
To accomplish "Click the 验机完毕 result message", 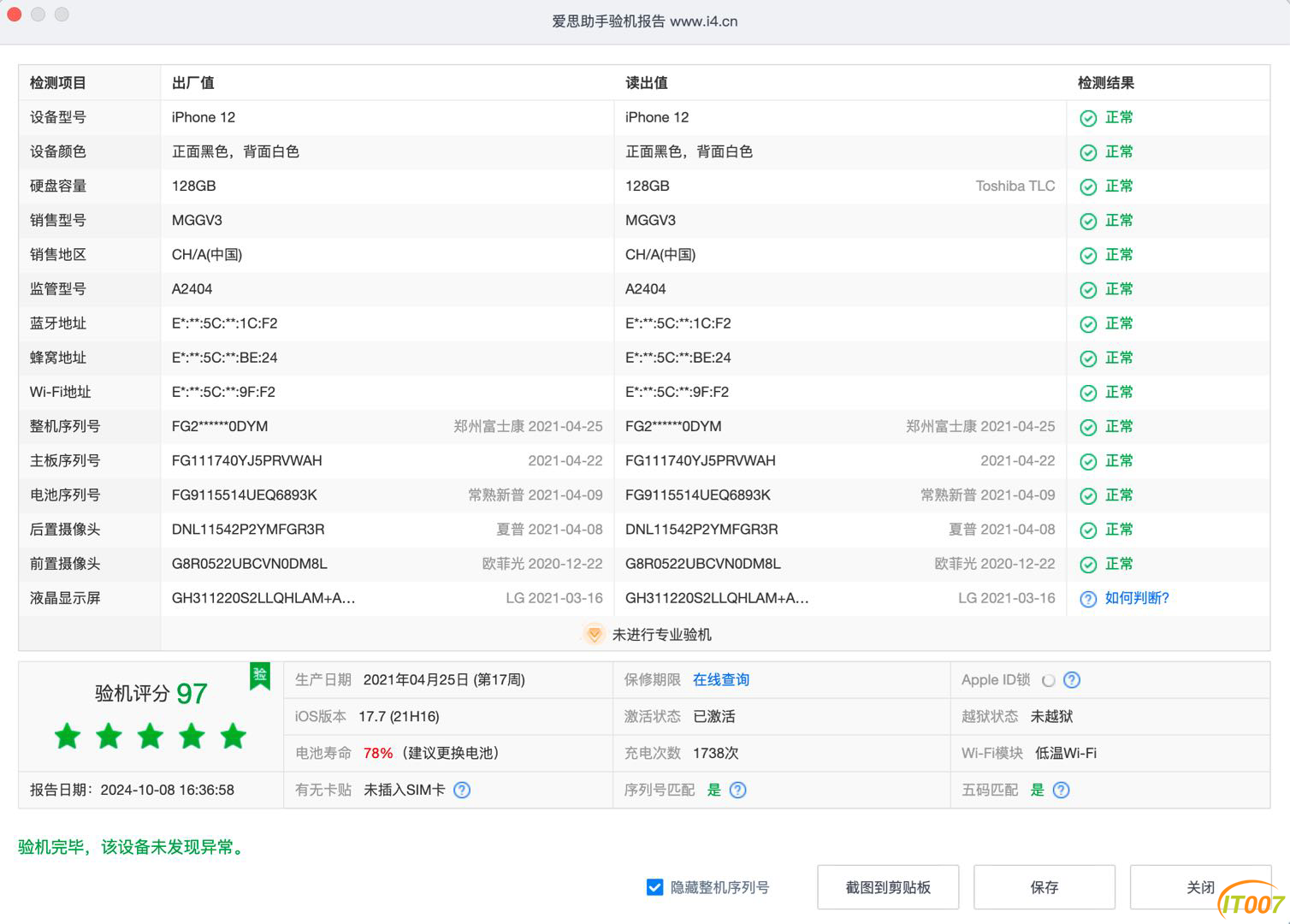I will 133,847.
